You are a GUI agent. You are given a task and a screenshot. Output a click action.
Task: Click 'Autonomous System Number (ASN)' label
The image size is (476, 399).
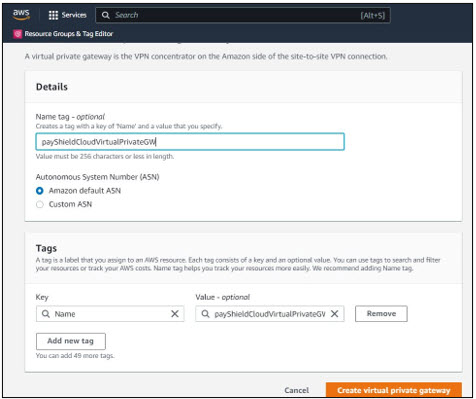coord(97,177)
